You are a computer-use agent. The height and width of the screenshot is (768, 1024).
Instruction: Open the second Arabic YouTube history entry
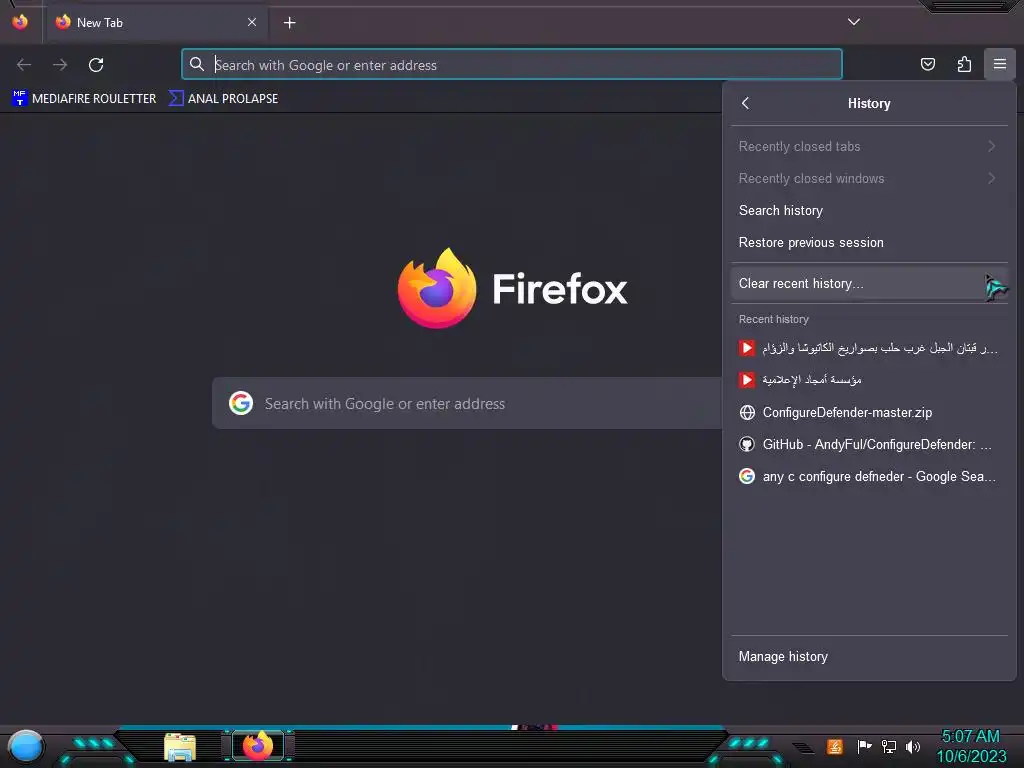click(869, 380)
